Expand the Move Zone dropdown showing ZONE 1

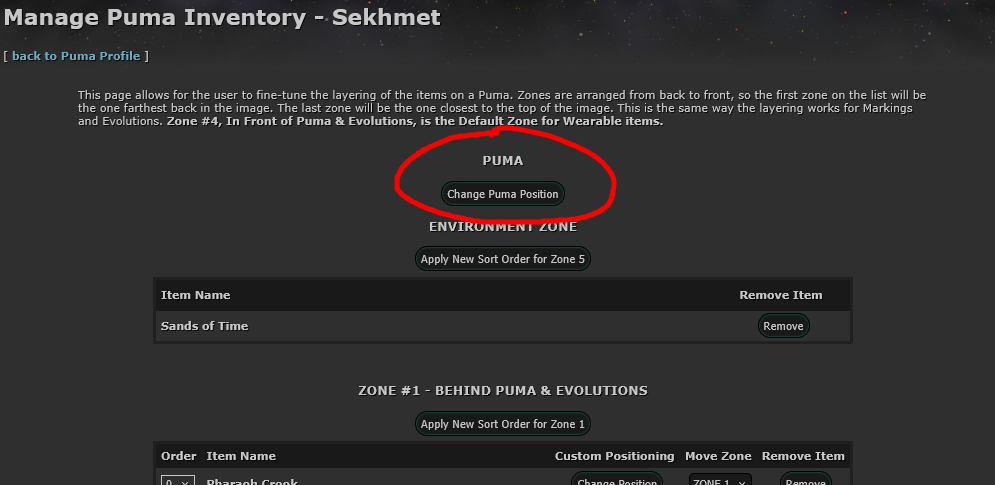pyautogui.click(x=719, y=481)
